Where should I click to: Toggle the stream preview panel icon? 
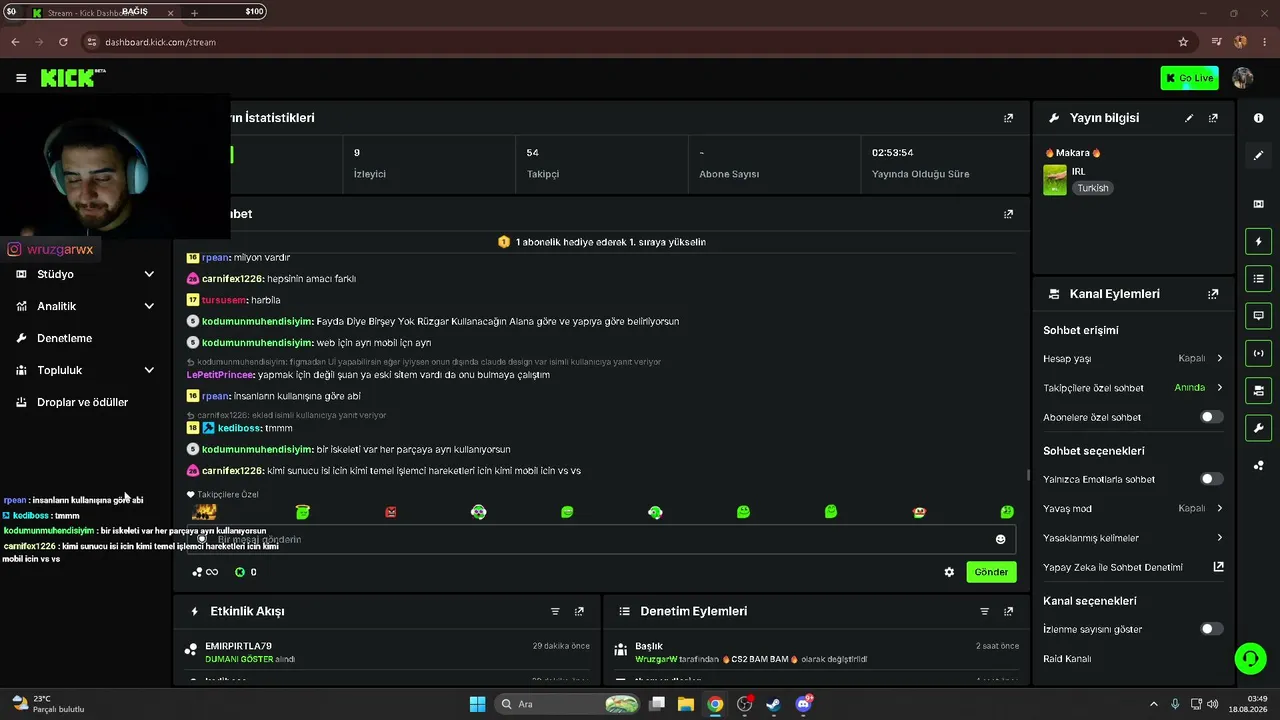(1258, 204)
